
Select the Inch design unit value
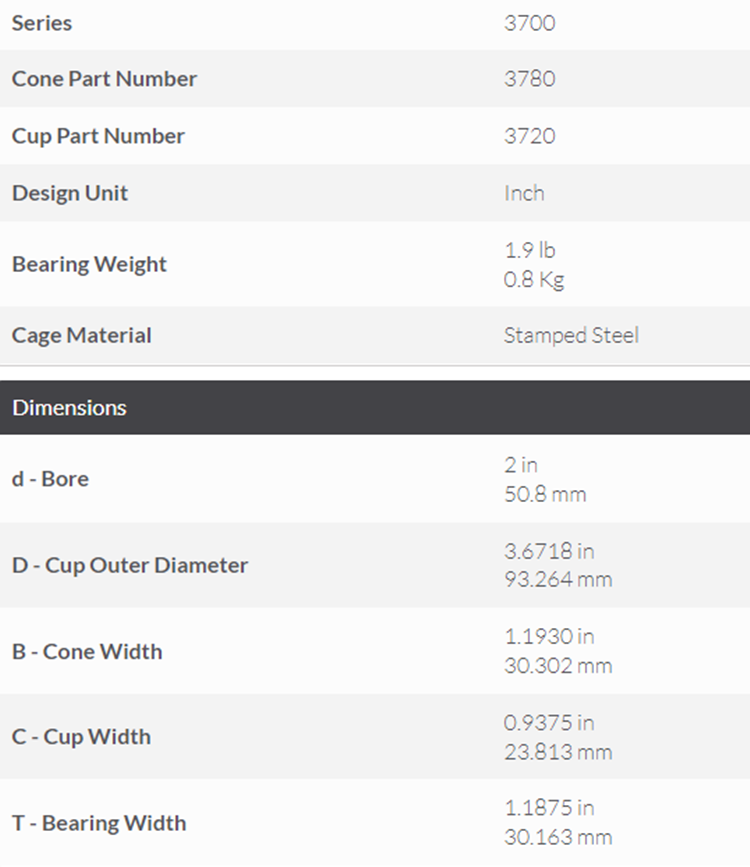(524, 193)
